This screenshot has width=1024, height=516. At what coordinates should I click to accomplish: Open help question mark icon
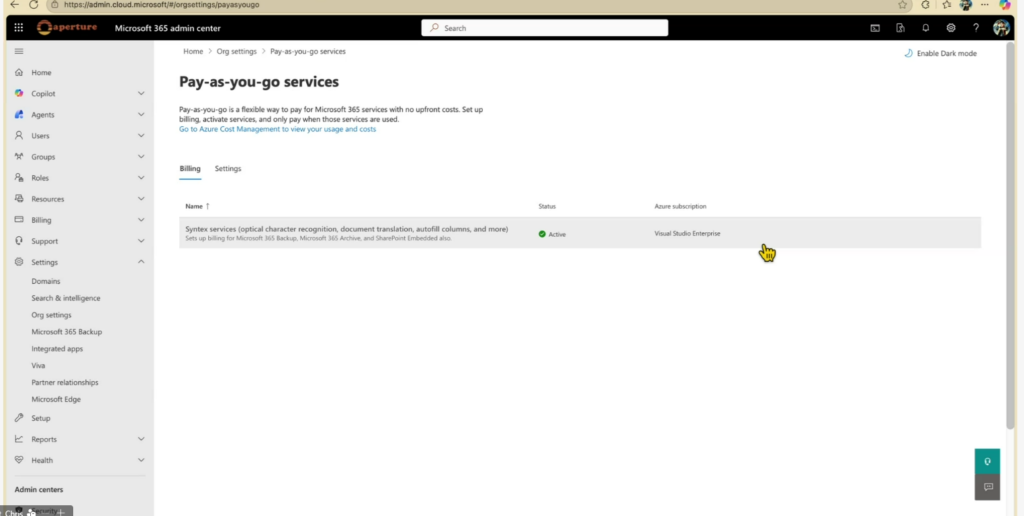pyautogui.click(x=976, y=28)
